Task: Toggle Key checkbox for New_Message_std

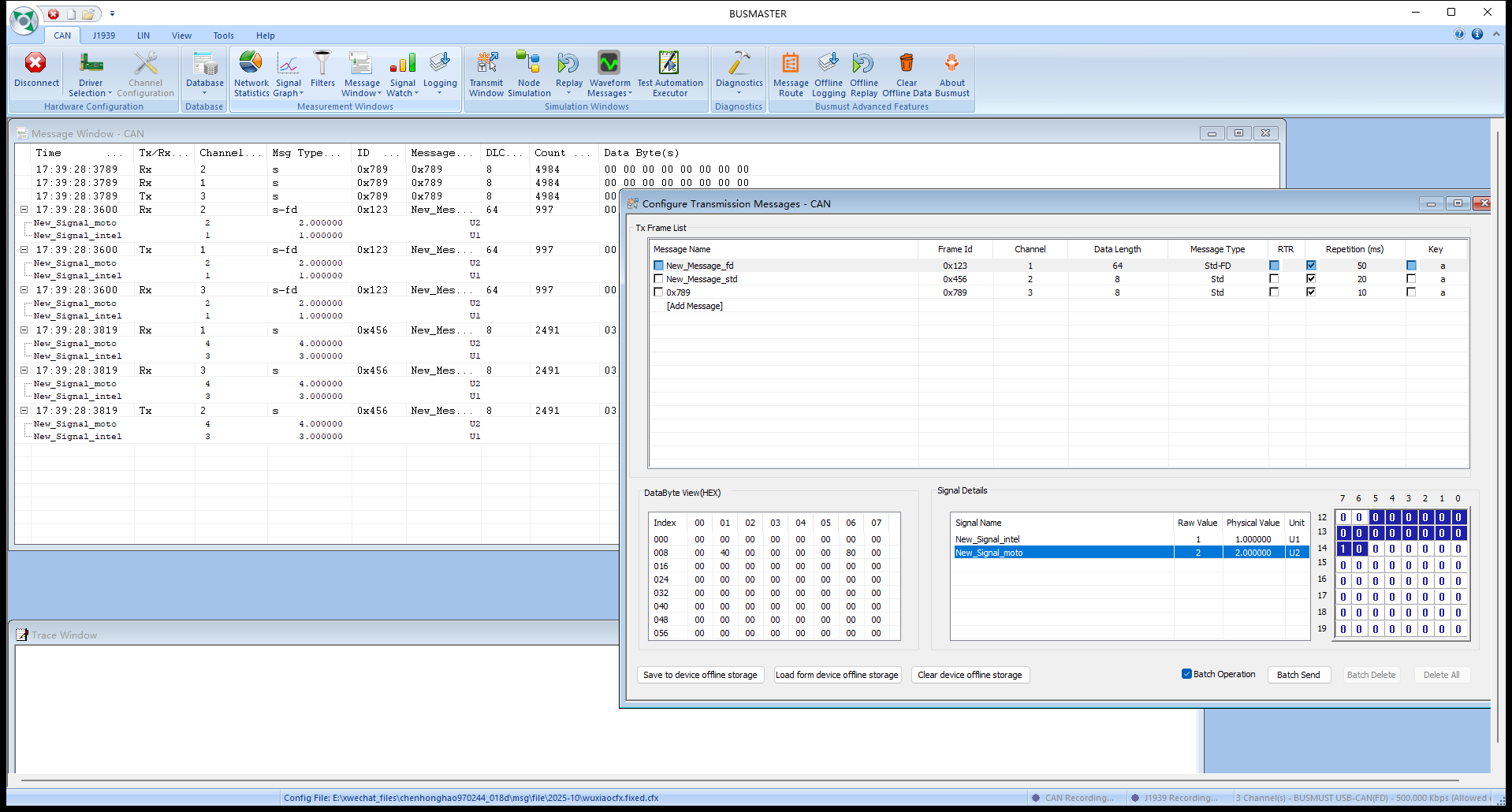Action: 1411,279
